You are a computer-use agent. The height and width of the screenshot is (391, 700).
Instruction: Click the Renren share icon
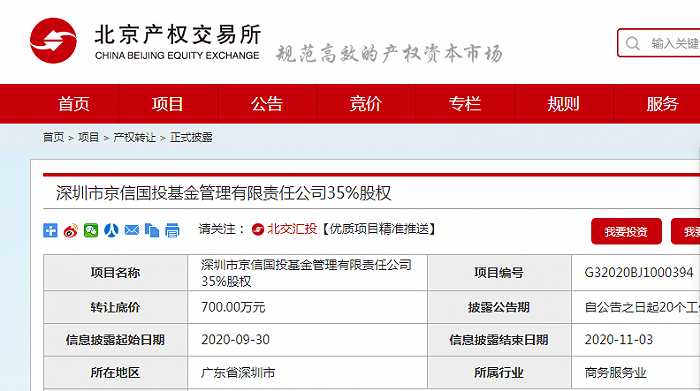pyautogui.click(x=111, y=230)
